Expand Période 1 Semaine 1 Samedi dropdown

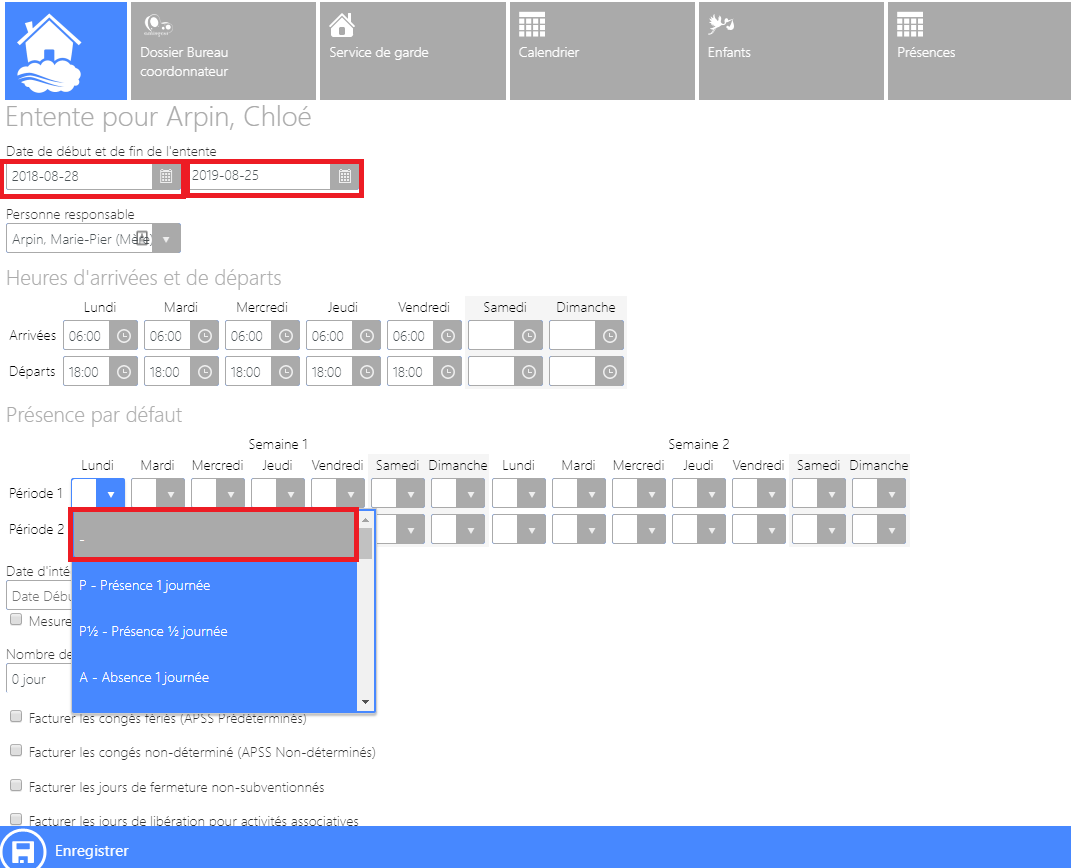(411, 494)
